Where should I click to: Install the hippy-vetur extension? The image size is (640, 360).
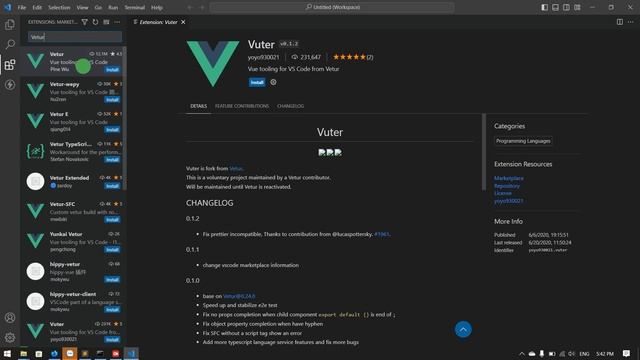coord(112,280)
